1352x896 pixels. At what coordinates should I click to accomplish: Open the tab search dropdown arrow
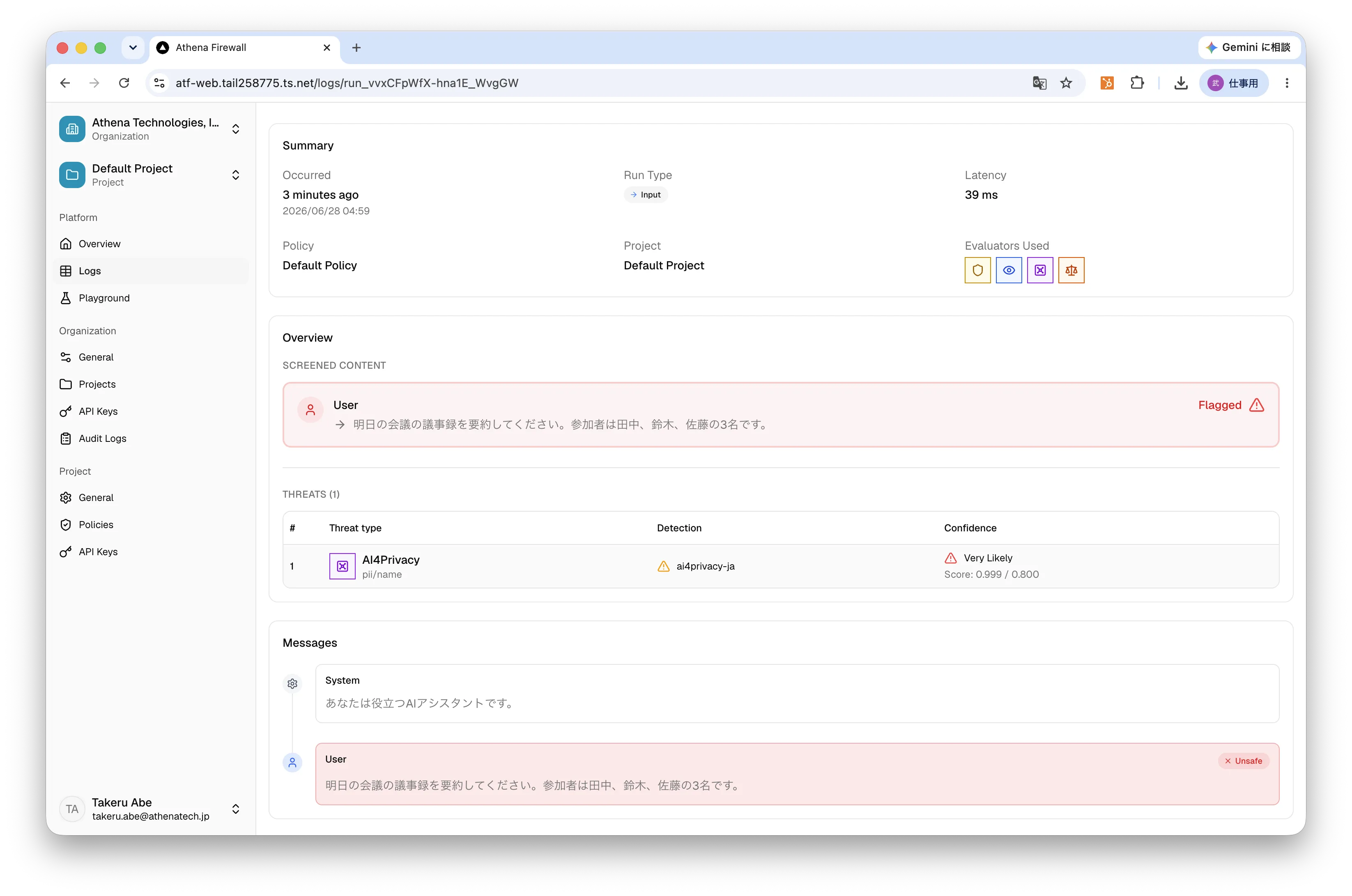tap(133, 48)
